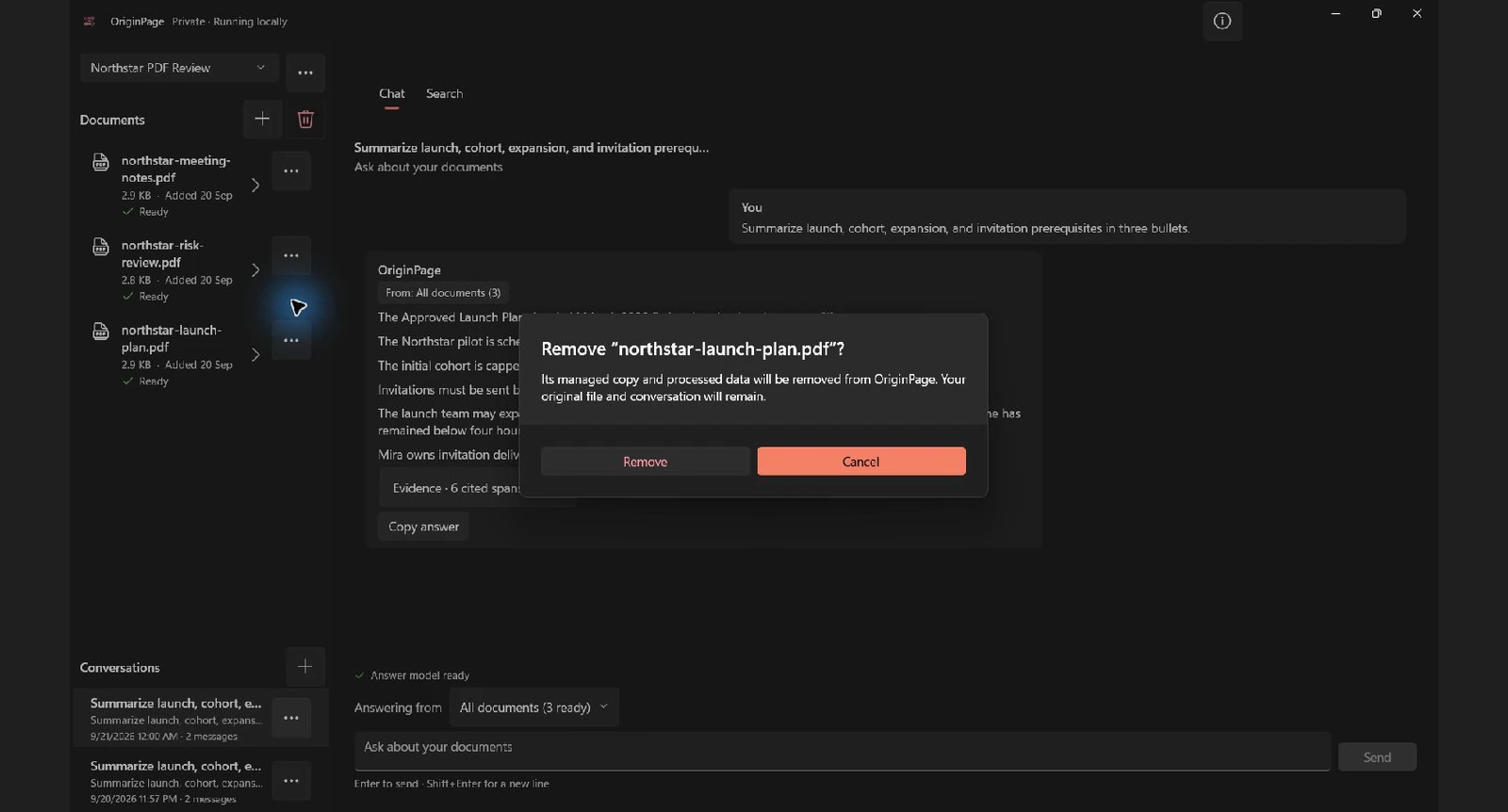The width and height of the screenshot is (1508, 812).
Task: Open the All documents (3 ready) dropdown
Action: point(533,707)
